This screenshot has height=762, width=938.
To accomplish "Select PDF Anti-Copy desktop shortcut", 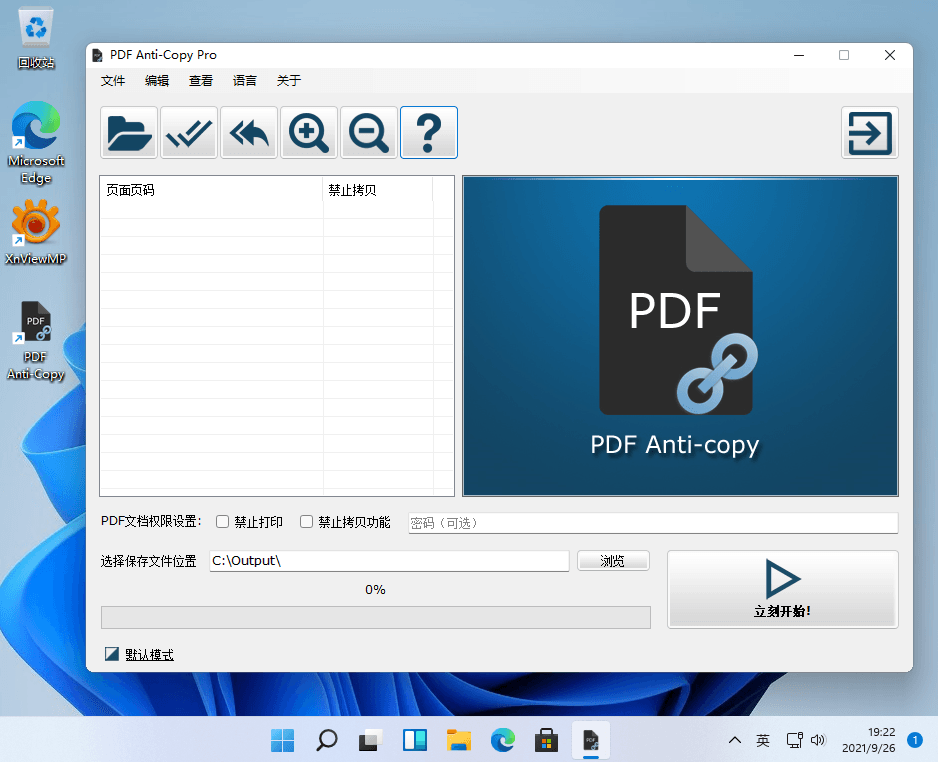I will (36, 341).
